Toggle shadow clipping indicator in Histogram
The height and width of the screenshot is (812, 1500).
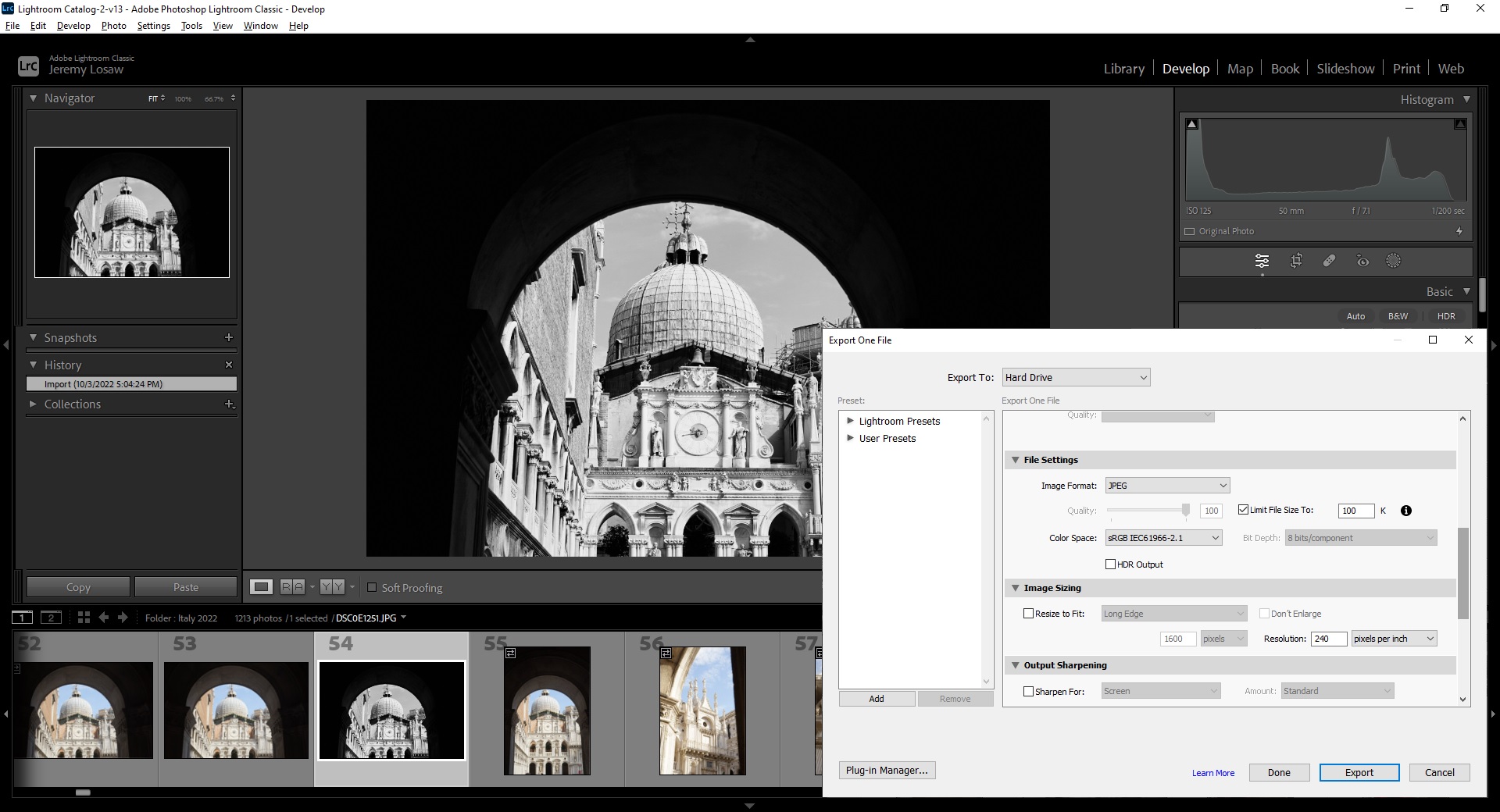tap(1192, 124)
